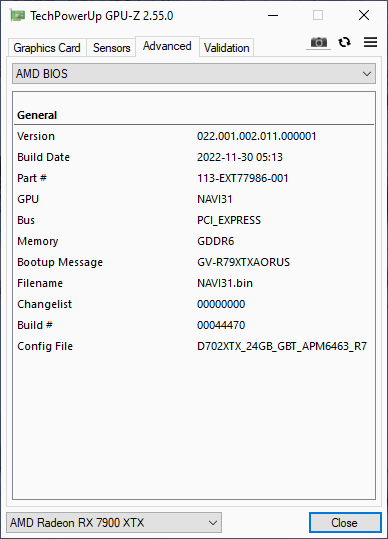Click the Filename row label

(x=40, y=283)
